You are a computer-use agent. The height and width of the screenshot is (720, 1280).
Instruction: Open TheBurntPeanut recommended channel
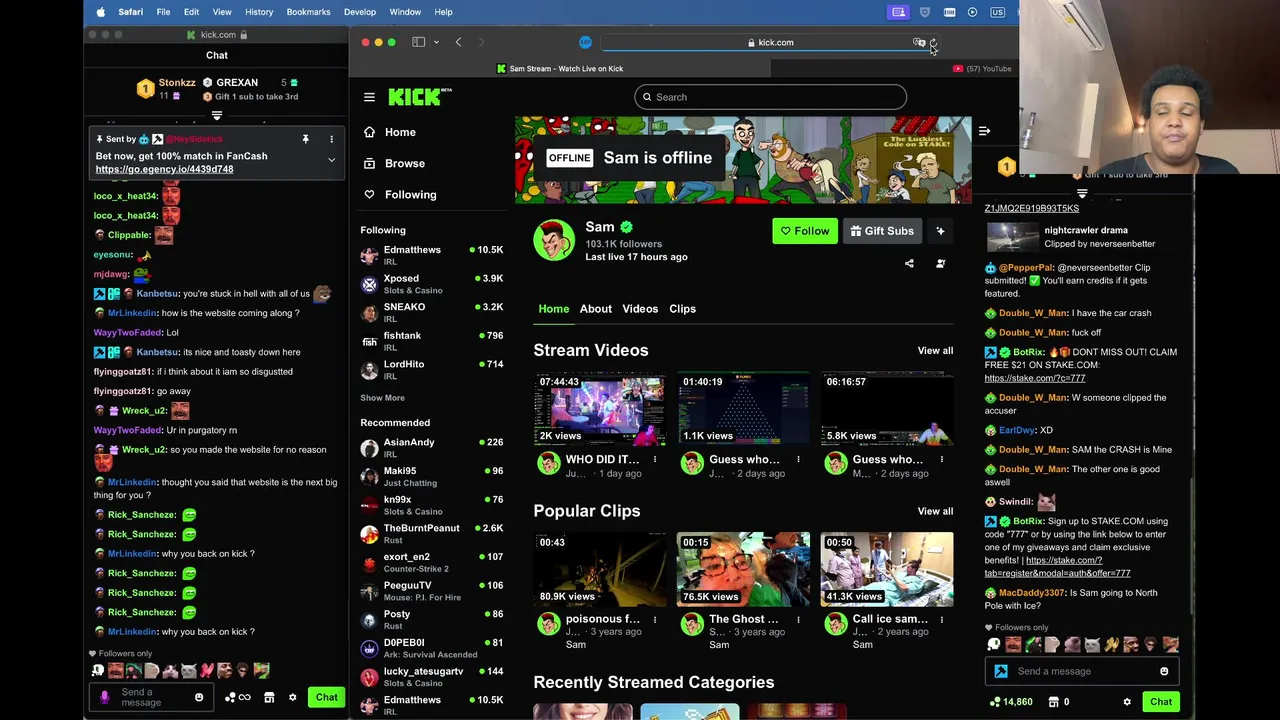pos(432,533)
